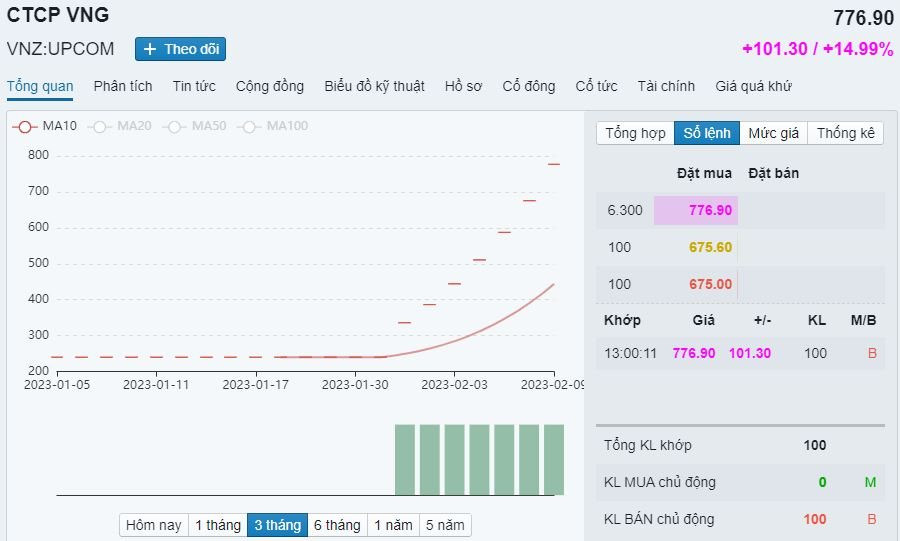
Task: Set chart range to 3 tháng
Action: click(x=278, y=525)
